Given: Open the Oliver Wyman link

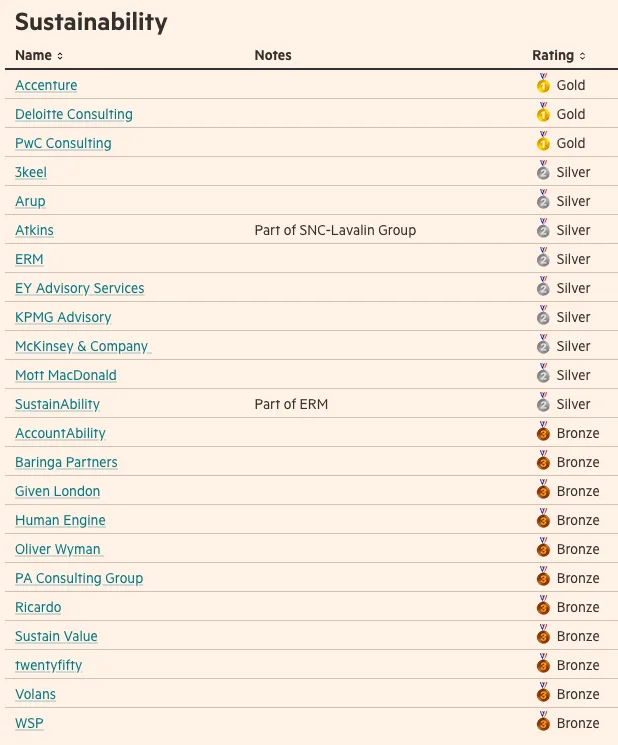Looking at the screenshot, I should coord(58,549).
